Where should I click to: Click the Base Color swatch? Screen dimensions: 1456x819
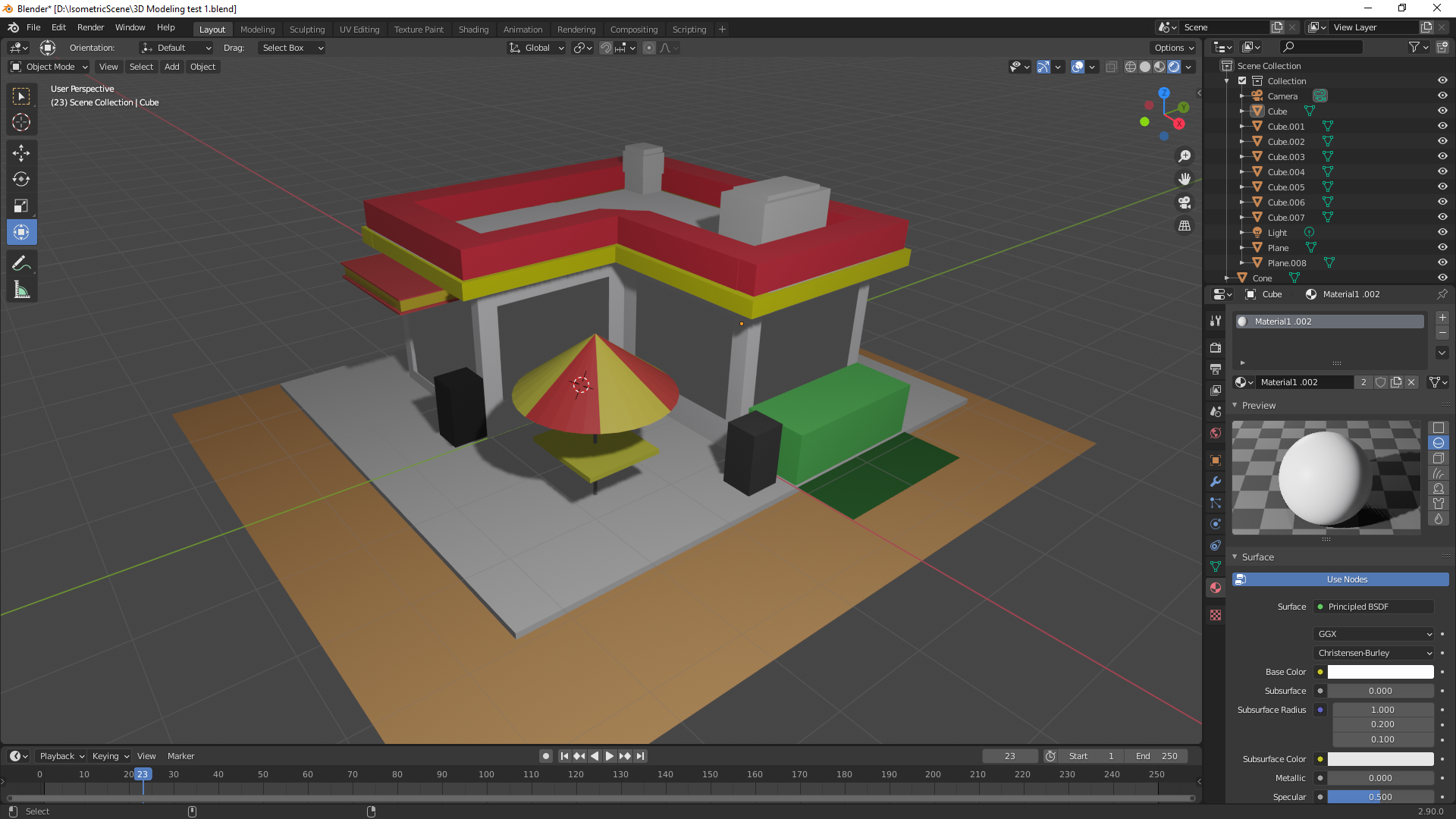pos(1380,672)
